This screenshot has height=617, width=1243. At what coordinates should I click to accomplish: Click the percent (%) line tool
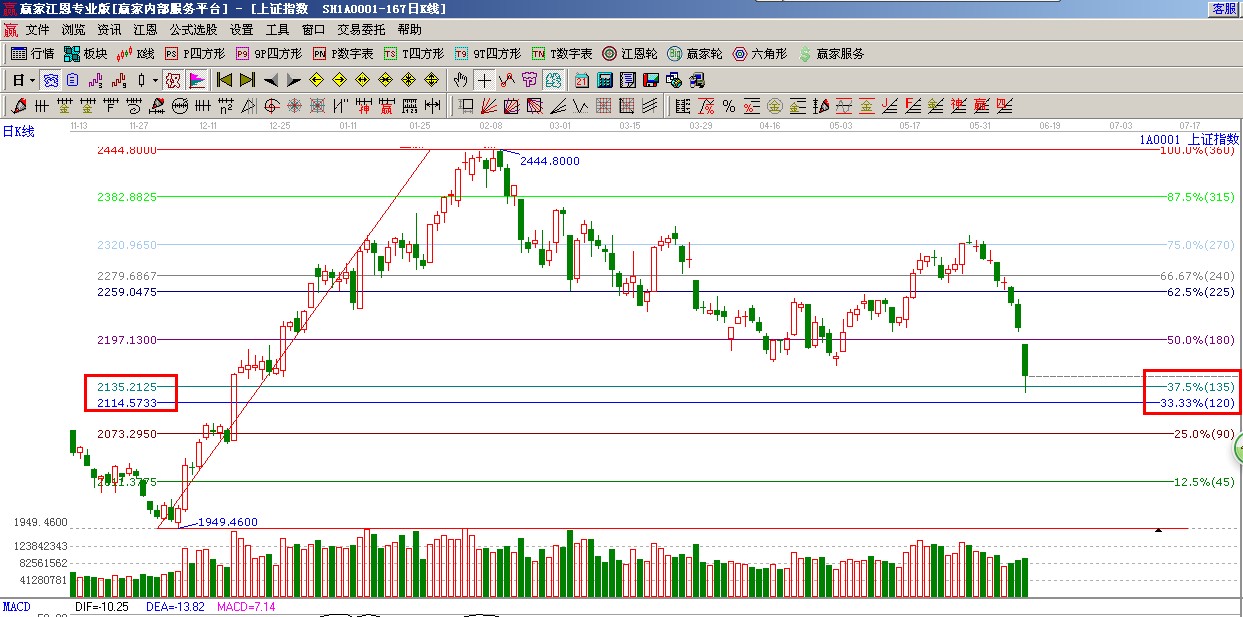tap(728, 106)
